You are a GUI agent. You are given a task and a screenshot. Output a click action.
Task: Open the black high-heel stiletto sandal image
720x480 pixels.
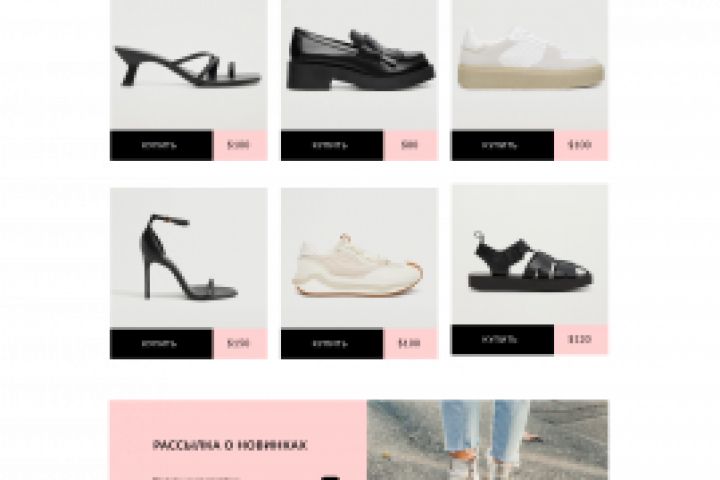189,258
